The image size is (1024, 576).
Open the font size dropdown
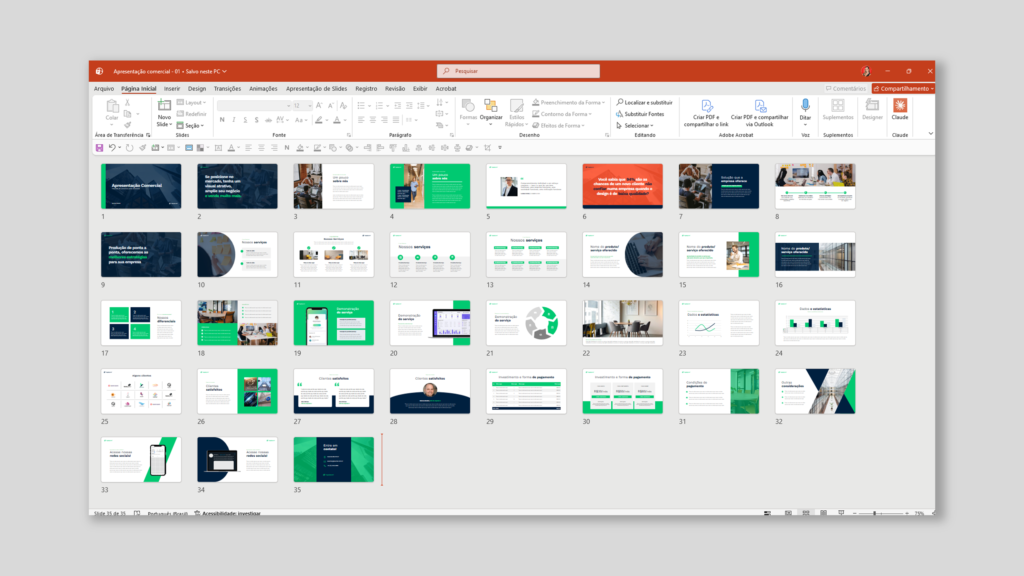[310, 106]
